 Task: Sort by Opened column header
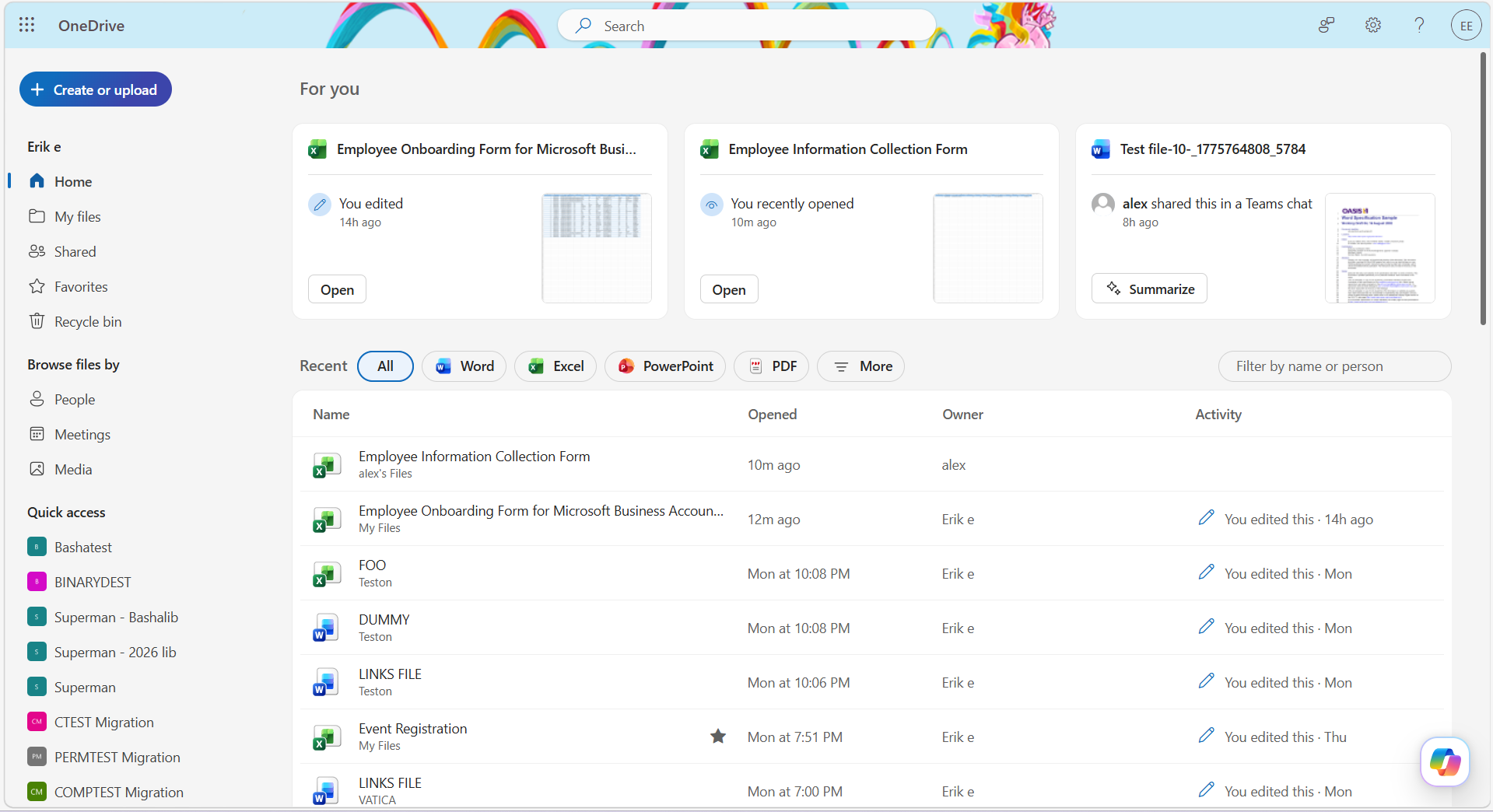[772, 415]
